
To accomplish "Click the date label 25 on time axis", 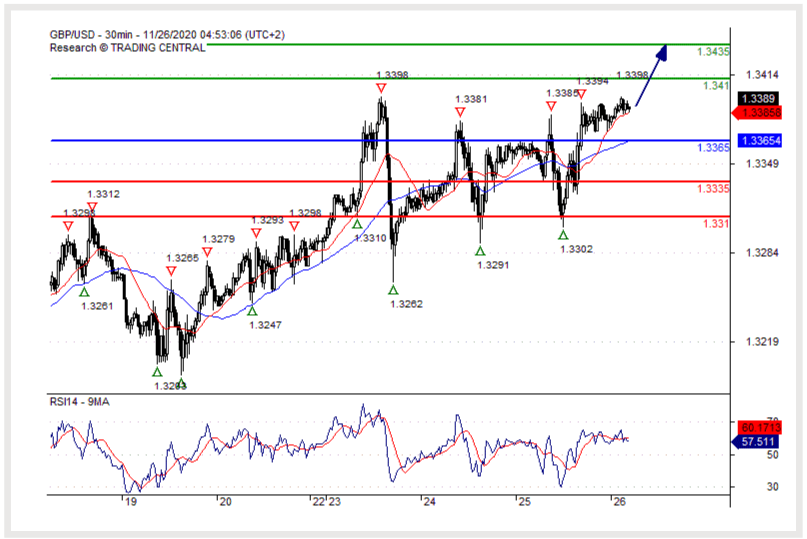I will [x=524, y=502].
